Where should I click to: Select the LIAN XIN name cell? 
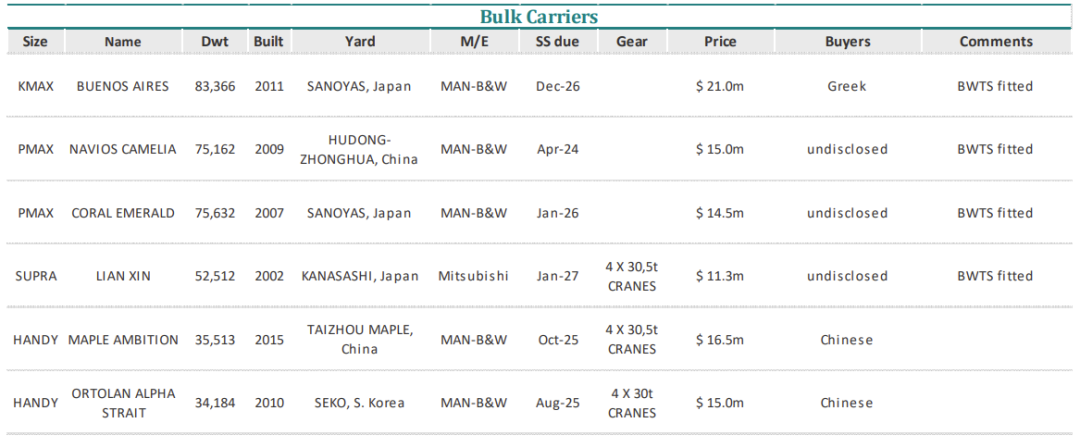point(123,276)
